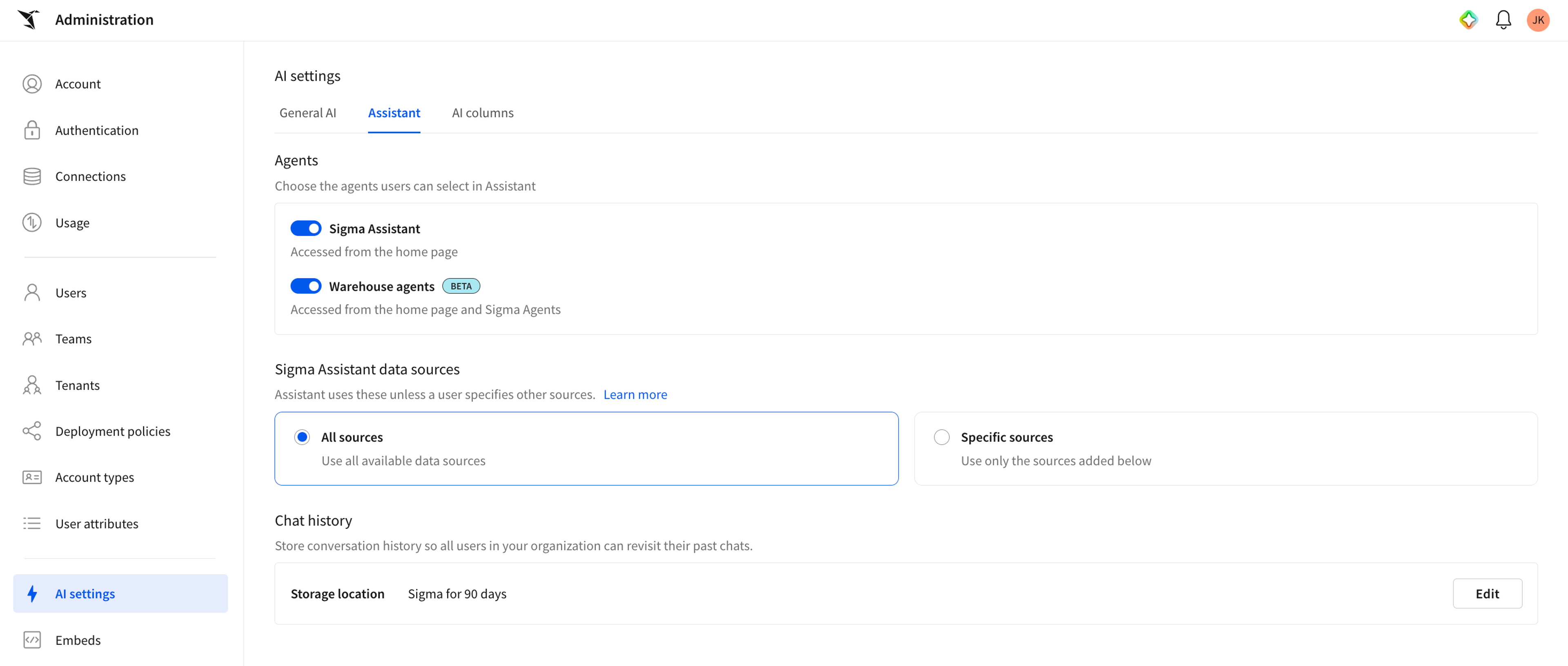Click the 'Accessed from the home page and Sigma Agents' text

coord(425,309)
